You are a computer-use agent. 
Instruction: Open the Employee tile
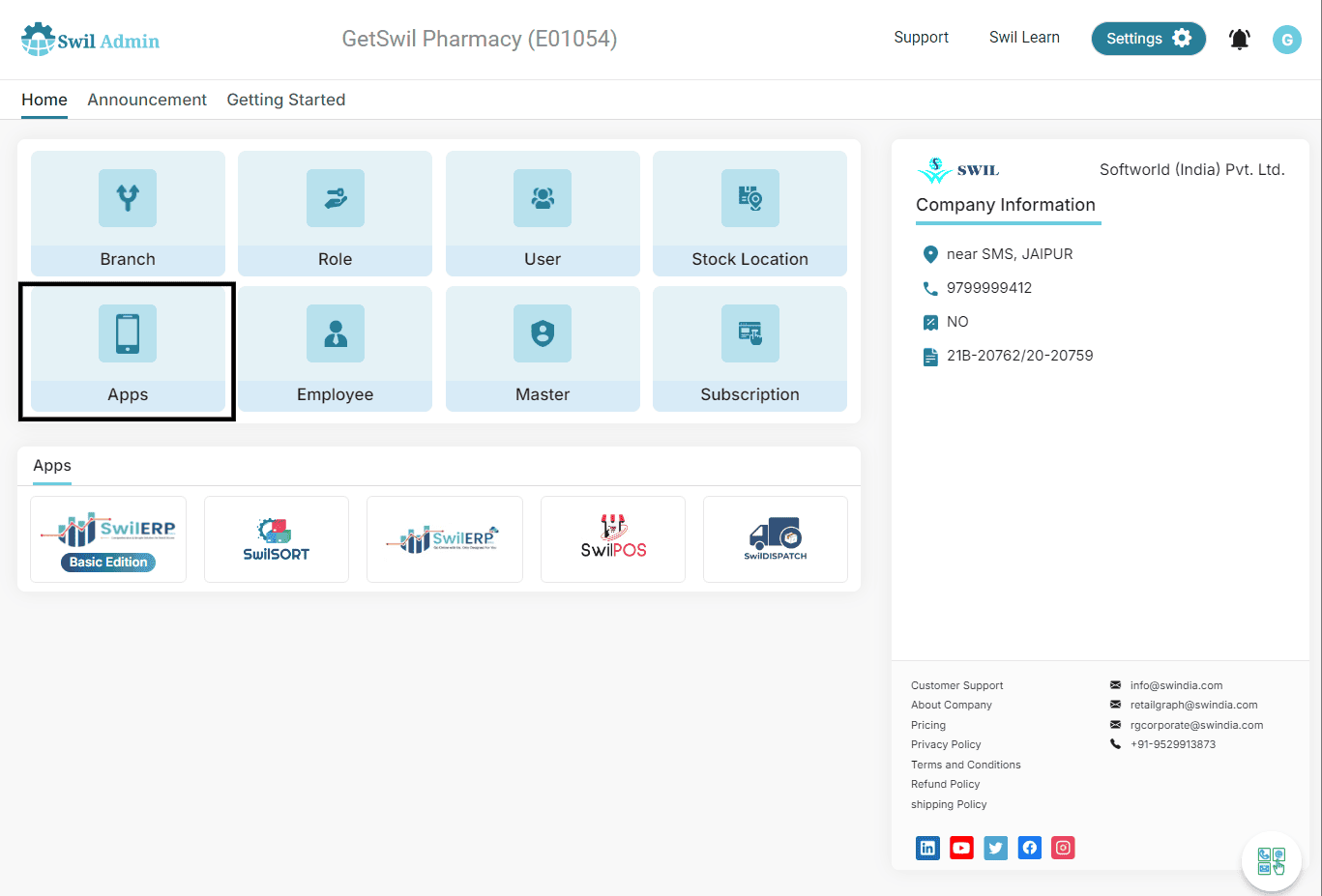[335, 349]
